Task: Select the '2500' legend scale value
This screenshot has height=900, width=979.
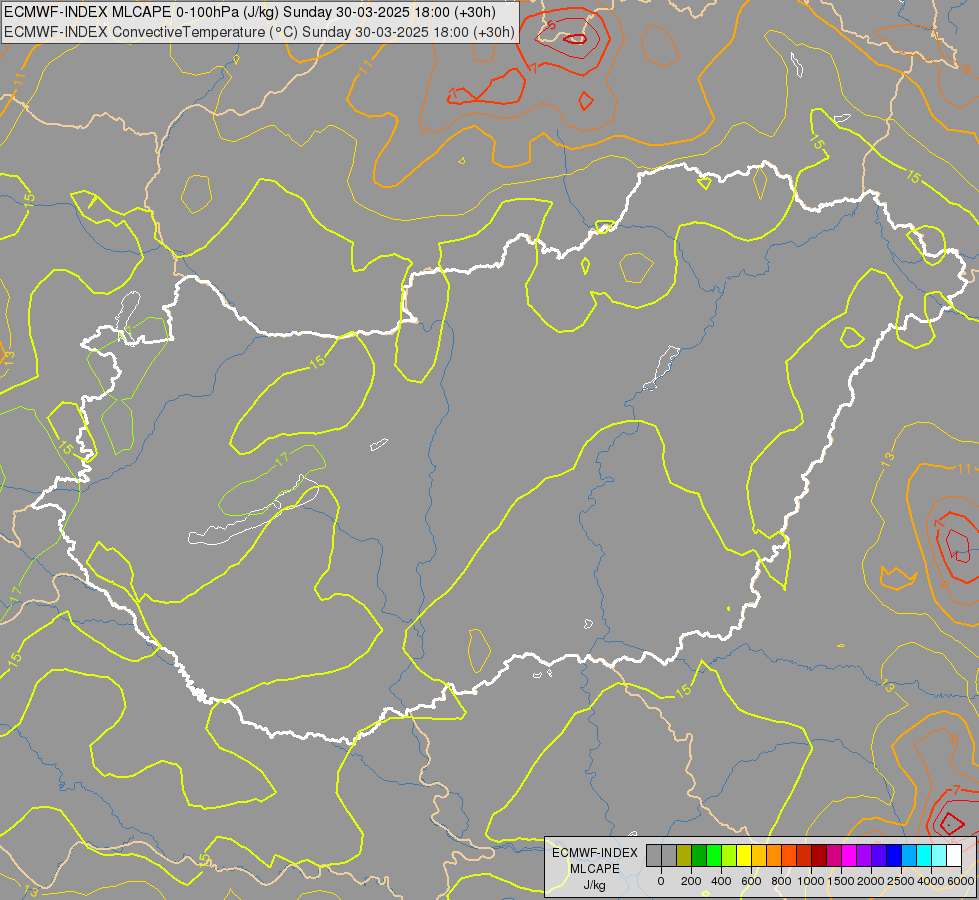Action: tap(901, 881)
